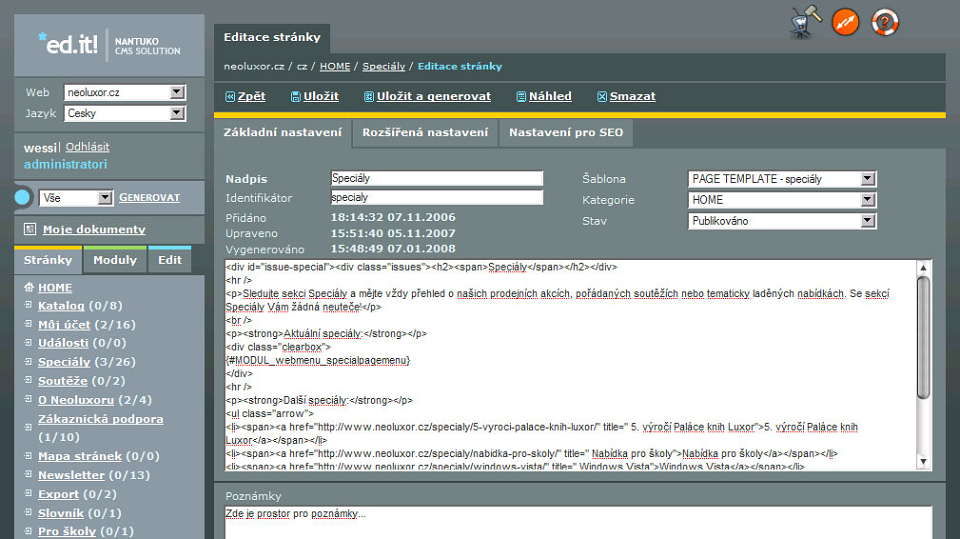The height and width of the screenshot is (539, 960).
Task: Click the Moje dokumenty document icon
Action: (29, 229)
